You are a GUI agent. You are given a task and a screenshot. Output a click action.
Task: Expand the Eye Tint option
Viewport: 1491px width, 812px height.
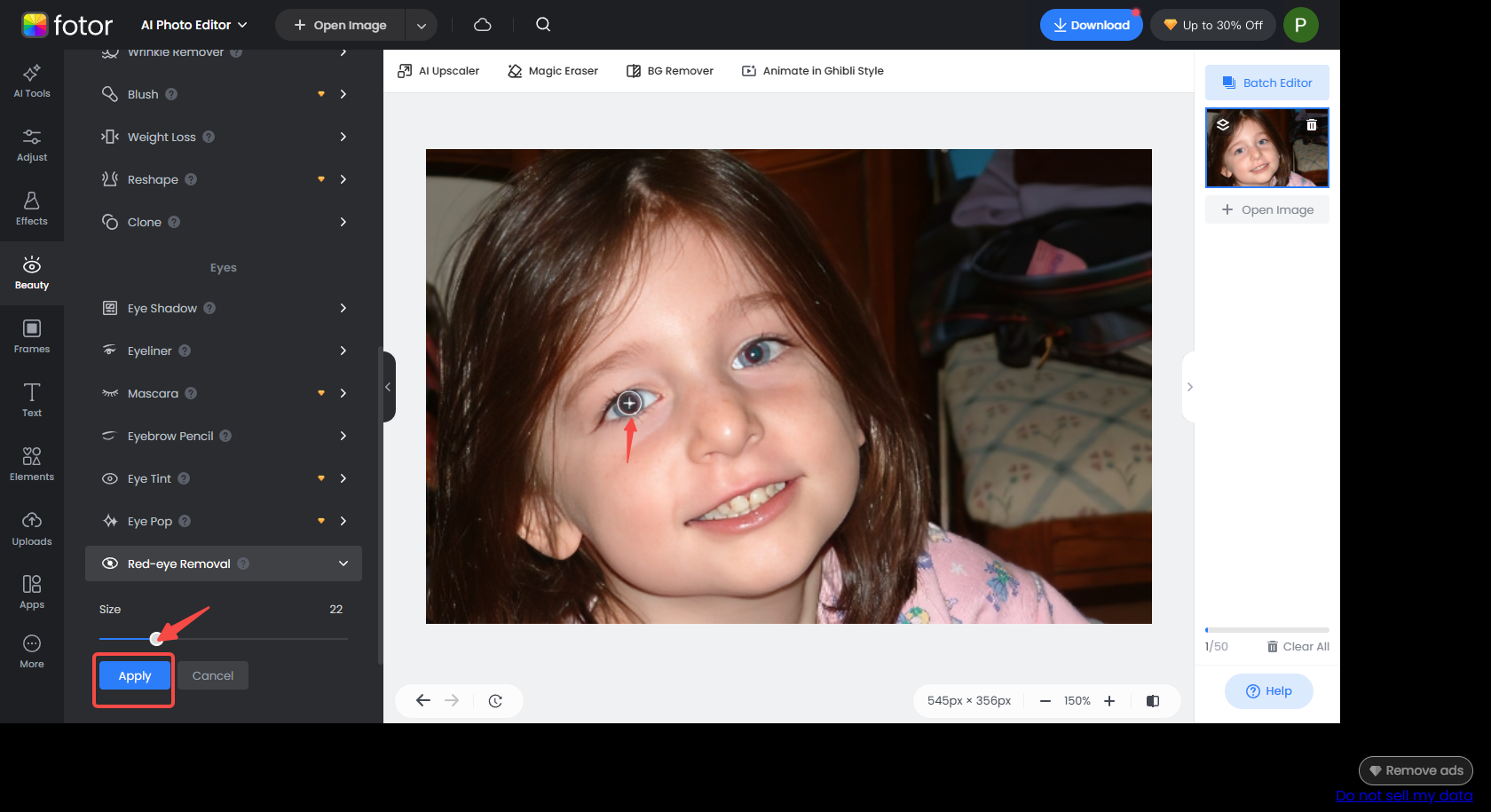pos(343,478)
